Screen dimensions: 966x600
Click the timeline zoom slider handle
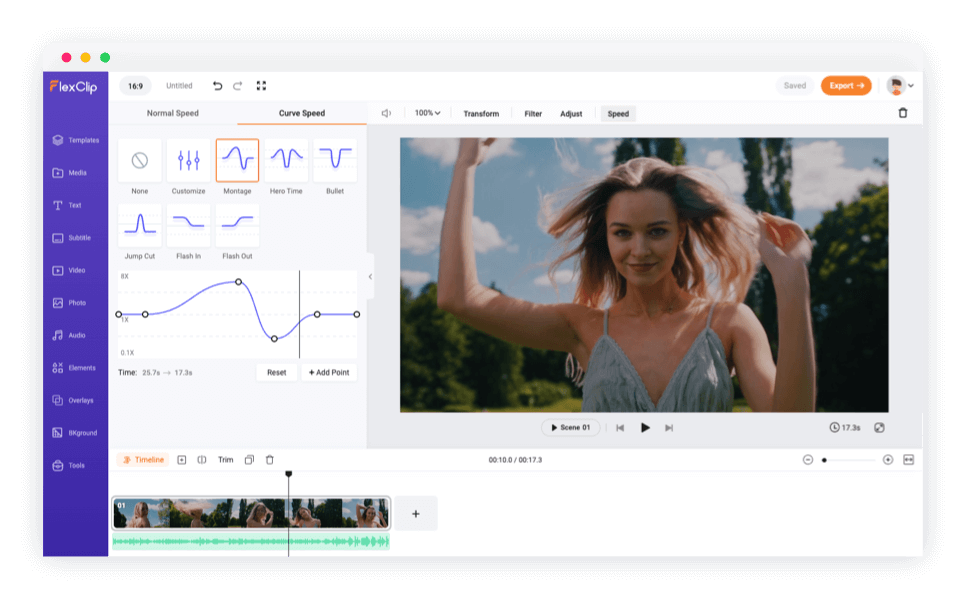coord(824,460)
